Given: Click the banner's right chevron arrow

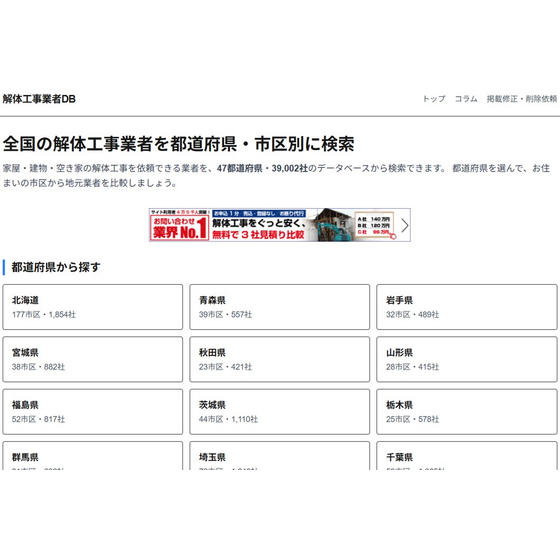Looking at the screenshot, I should point(404,225).
